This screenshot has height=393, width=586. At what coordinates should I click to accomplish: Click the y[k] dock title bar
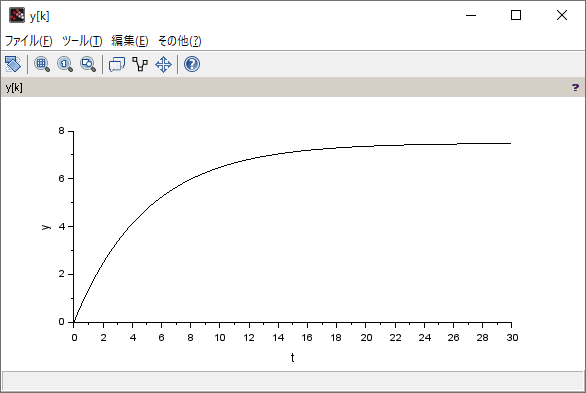click(293, 87)
